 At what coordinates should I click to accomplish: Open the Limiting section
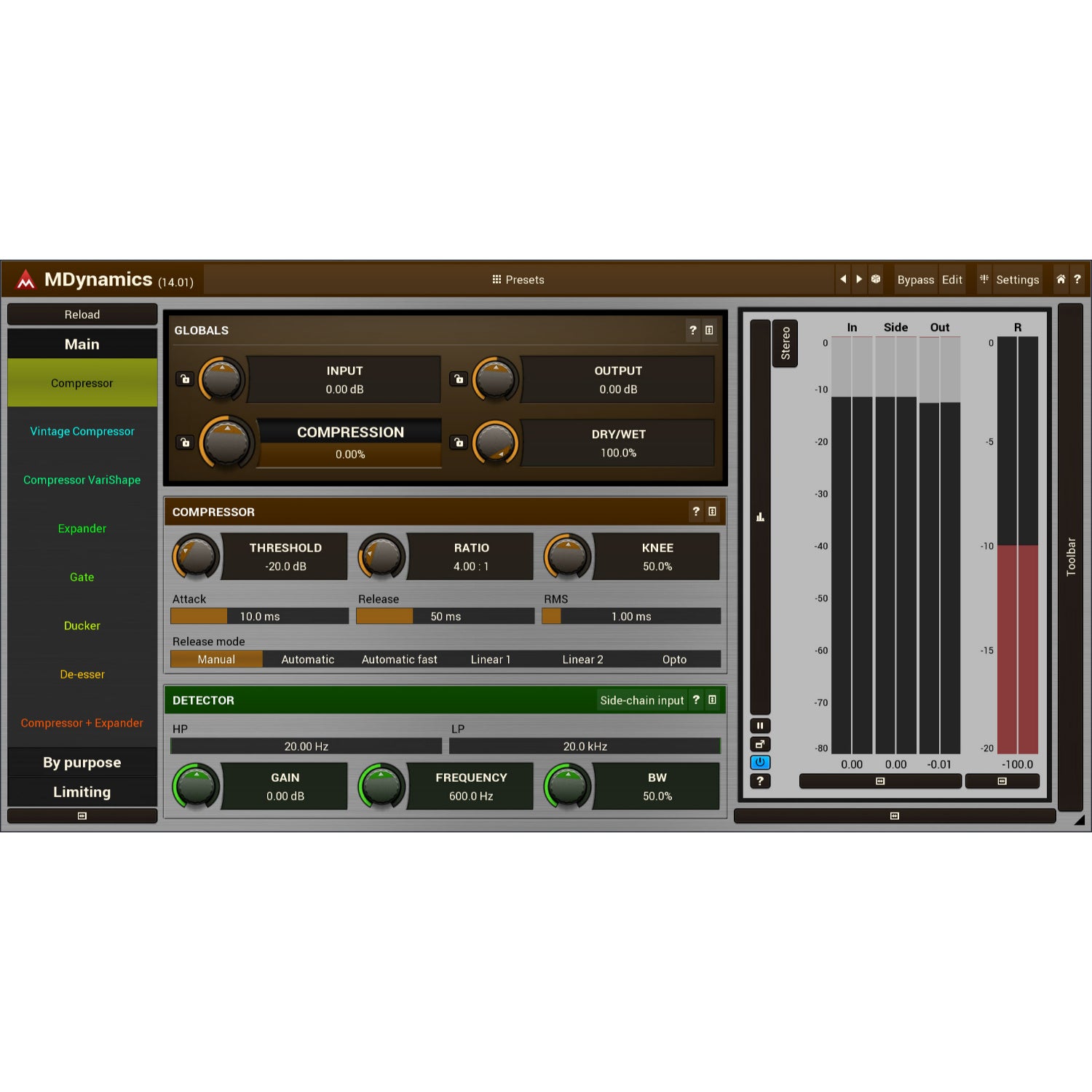[82, 792]
